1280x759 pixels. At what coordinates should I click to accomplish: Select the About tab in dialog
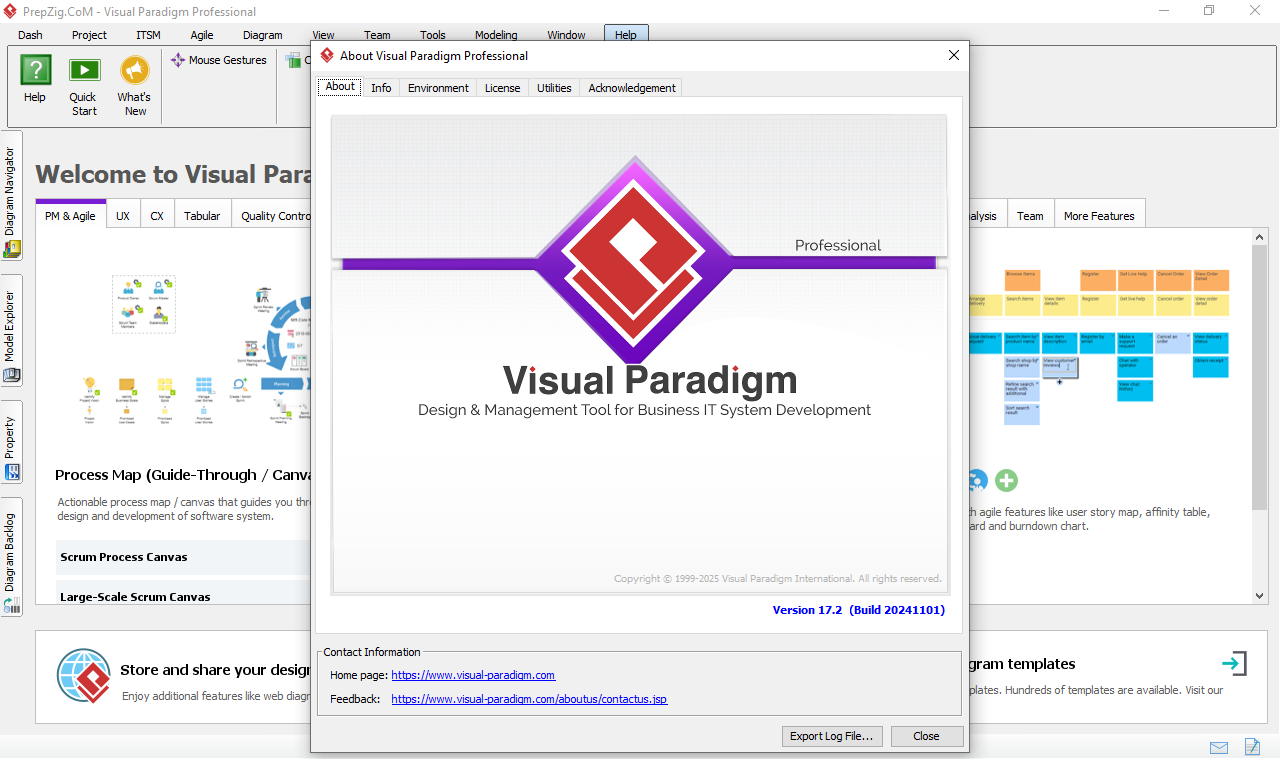(340, 87)
